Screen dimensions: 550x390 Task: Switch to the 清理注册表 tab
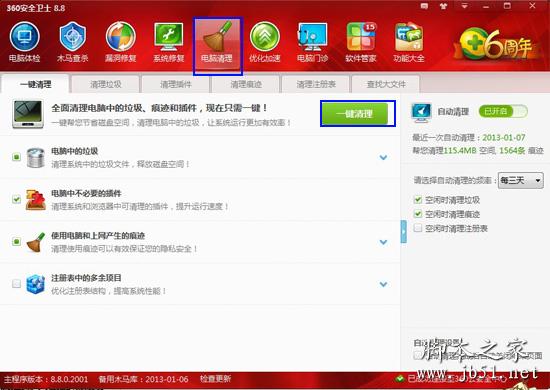point(316,84)
